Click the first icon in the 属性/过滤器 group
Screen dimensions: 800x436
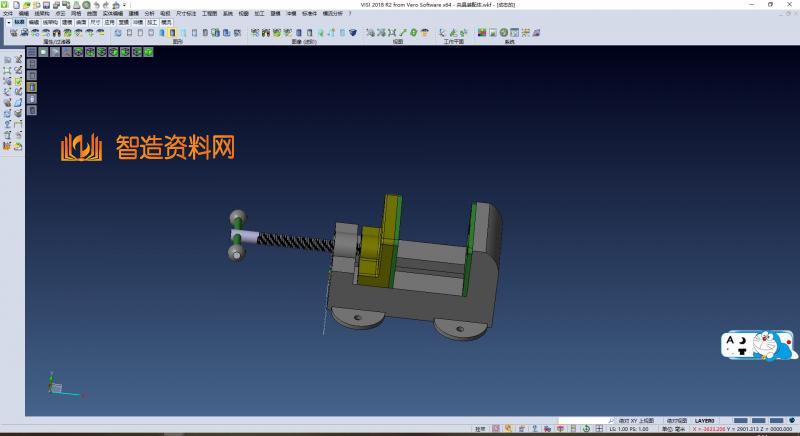pos(13,33)
